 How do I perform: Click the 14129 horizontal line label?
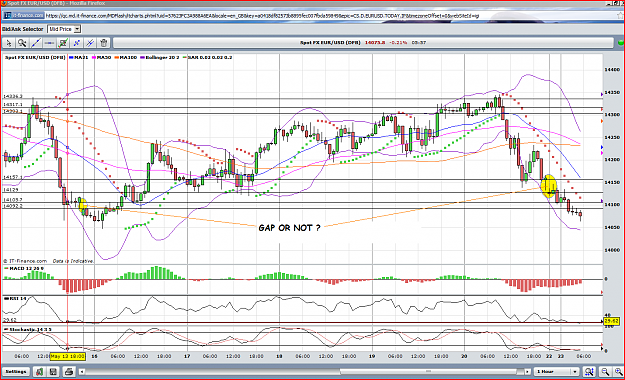click(11, 190)
